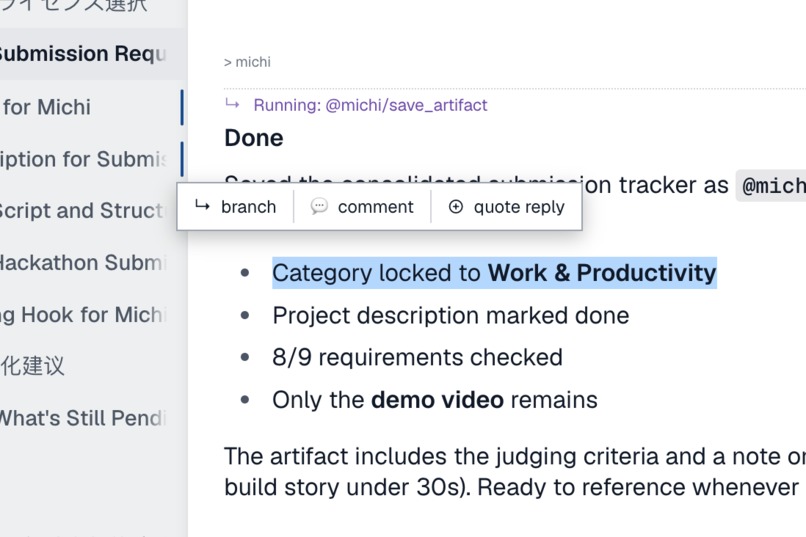Click the '@mich' inline code reference

[771, 186]
